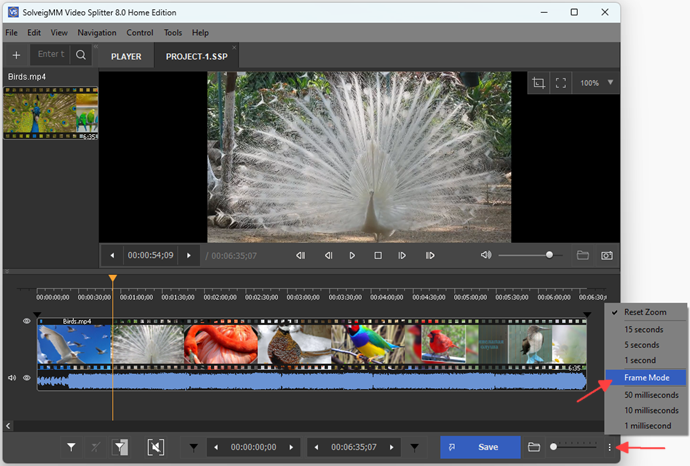Go to left marker triangle icon

(194, 448)
